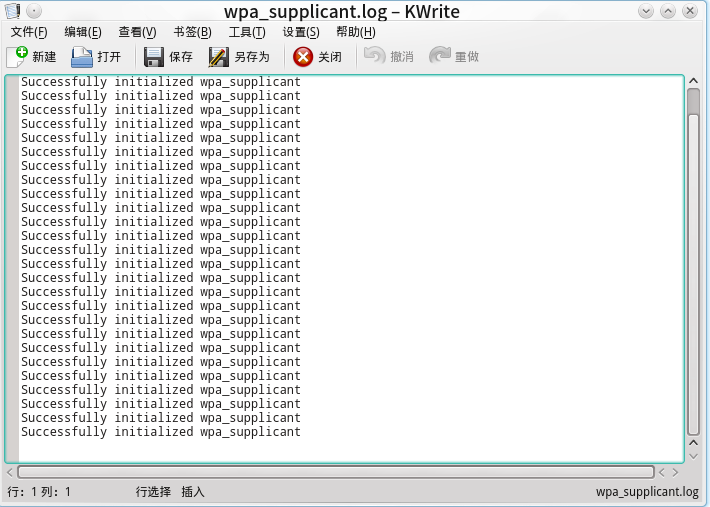Click the 新建 (New) toolbar icon
The image size is (710, 507).
pyautogui.click(x=17, y=57)
